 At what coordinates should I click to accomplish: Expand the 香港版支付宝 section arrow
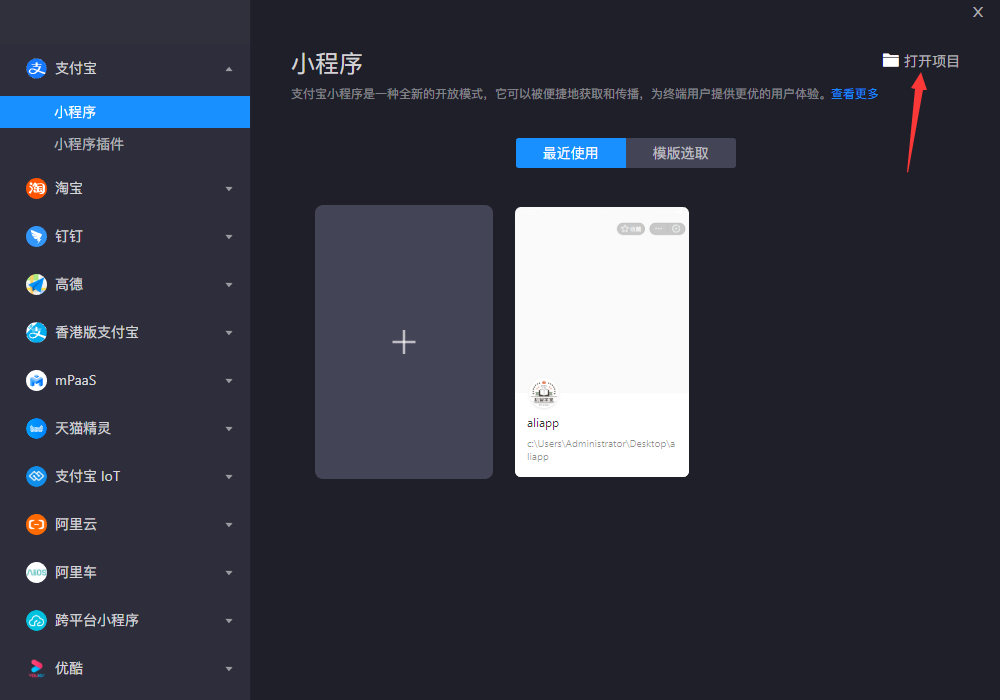tap(229, 333)
